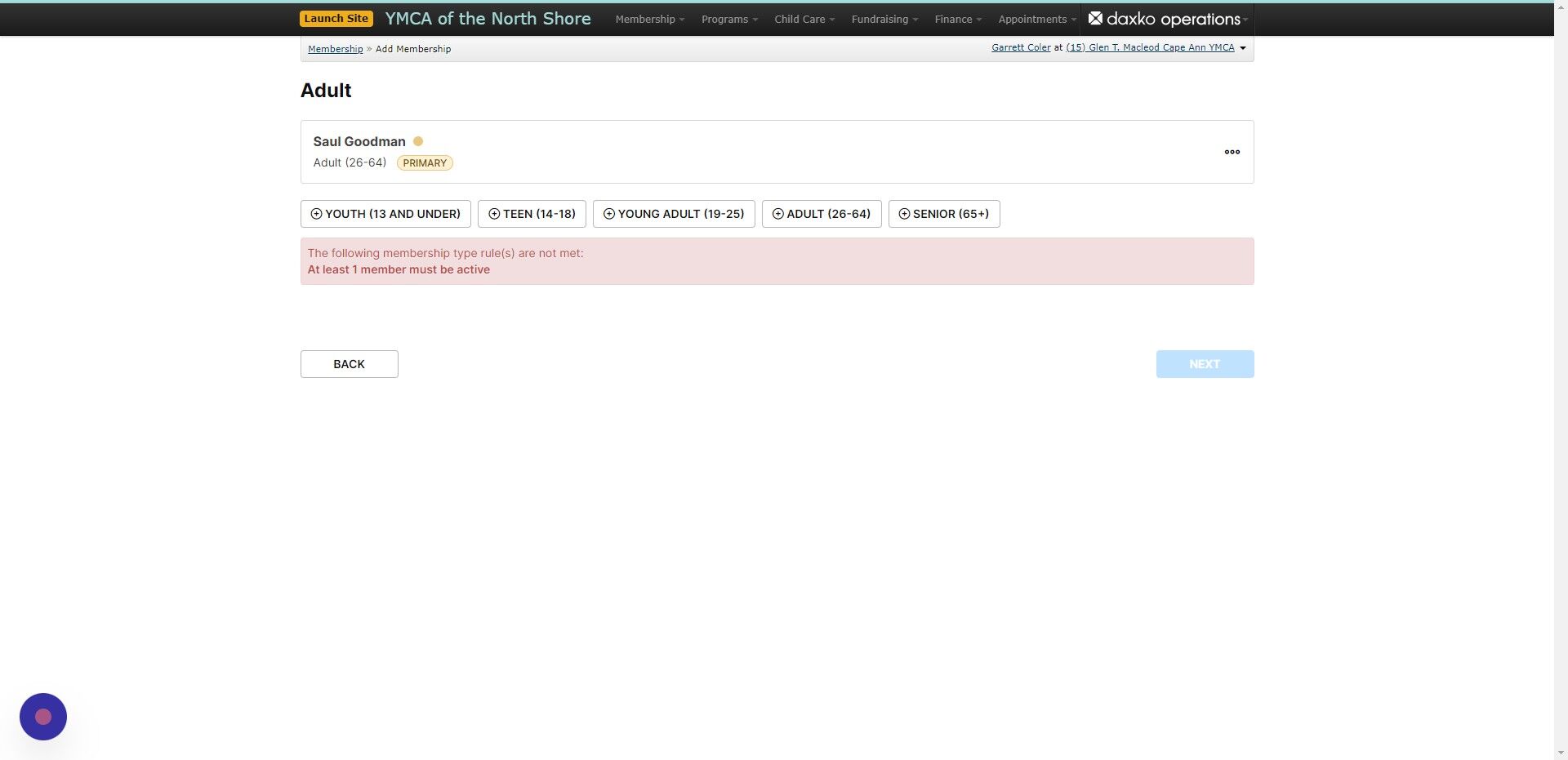Add an Adult (26-64) member
The height and width of the screenshot is (760, 1568).
coord(822,214)
